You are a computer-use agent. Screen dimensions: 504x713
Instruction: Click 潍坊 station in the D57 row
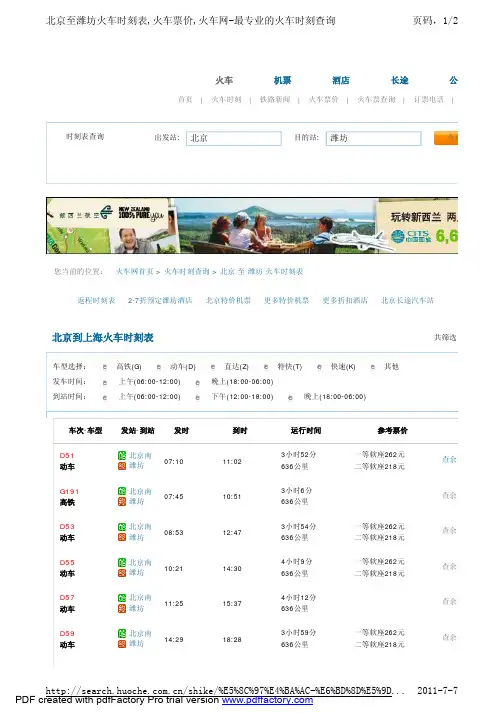coord(136,608)
